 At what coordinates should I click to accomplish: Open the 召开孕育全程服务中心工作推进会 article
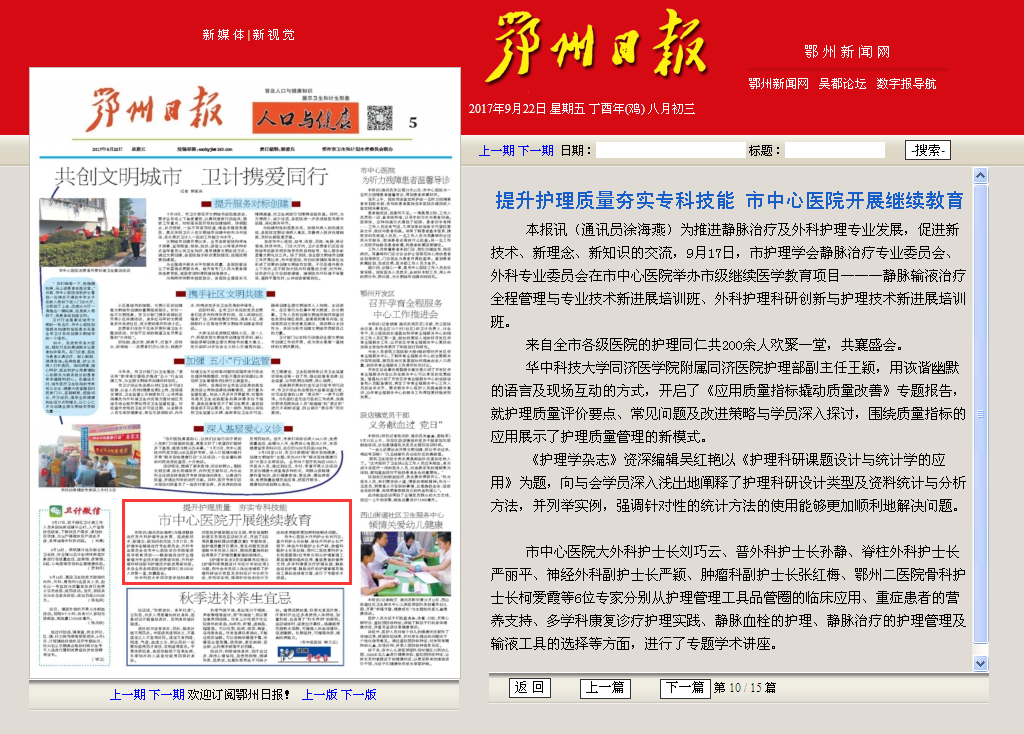pyautogui.click(x=406, y=309)
